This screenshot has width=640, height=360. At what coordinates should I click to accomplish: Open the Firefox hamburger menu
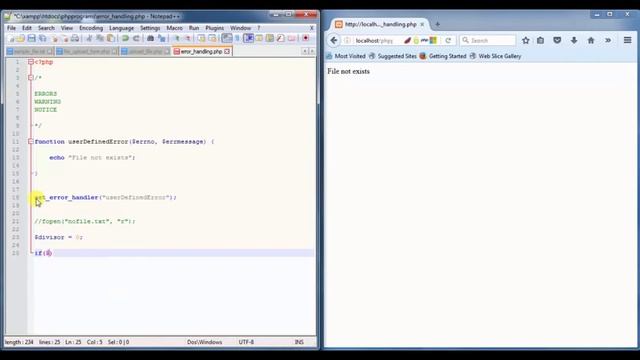(627, 40)
